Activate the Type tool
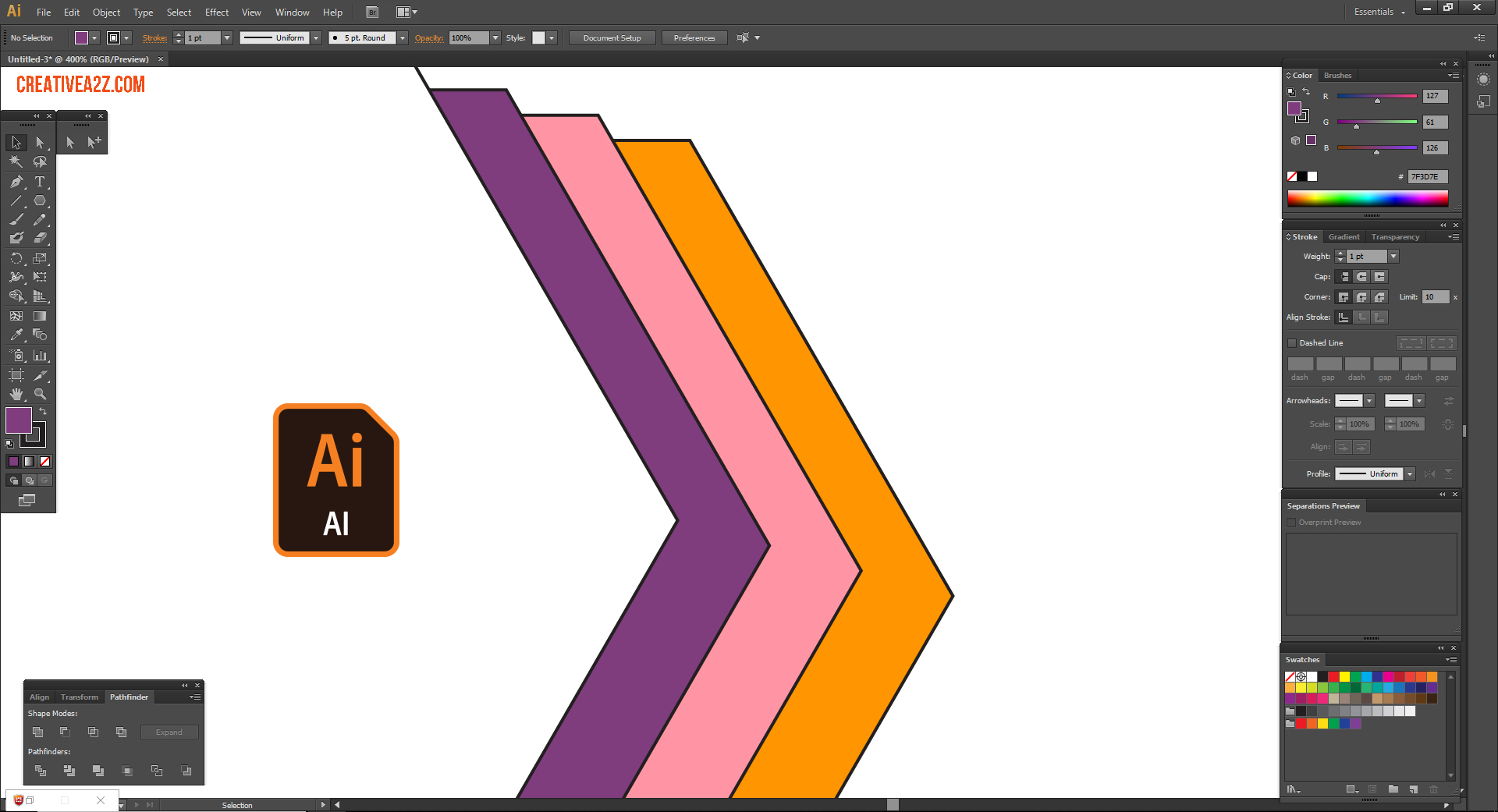 point(40,182)
